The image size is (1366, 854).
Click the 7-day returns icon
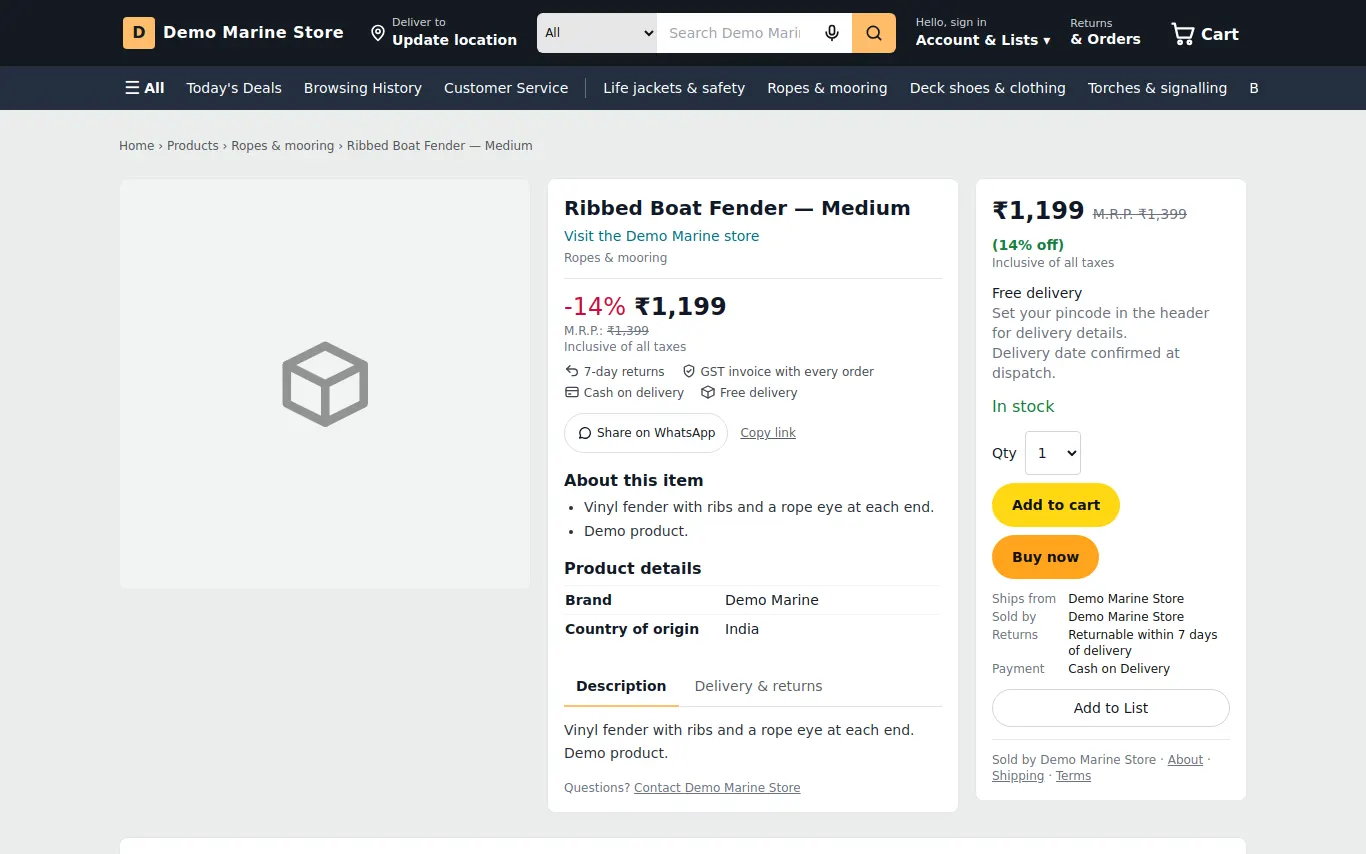[x=572, y=371]
